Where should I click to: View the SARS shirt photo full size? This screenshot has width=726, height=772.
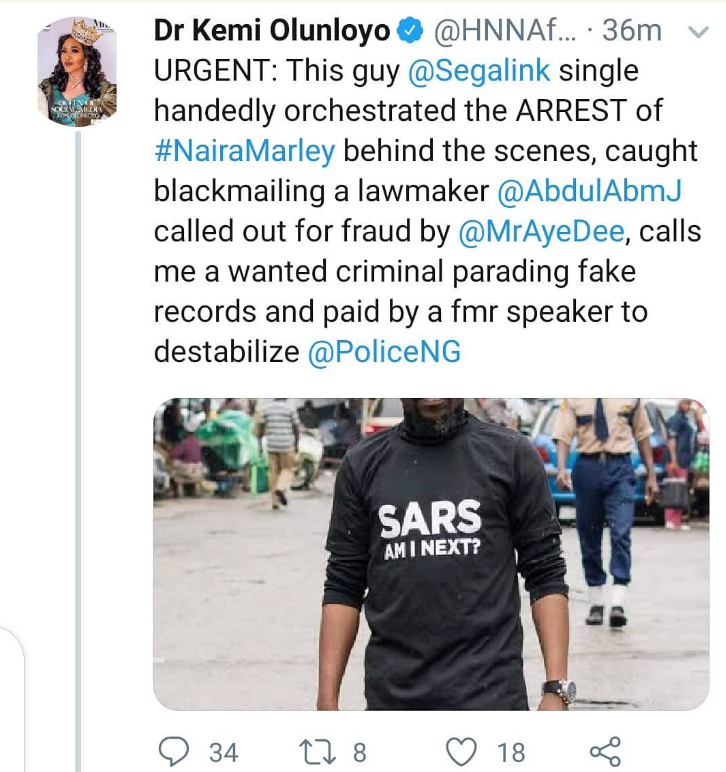(x=431, y=553)
